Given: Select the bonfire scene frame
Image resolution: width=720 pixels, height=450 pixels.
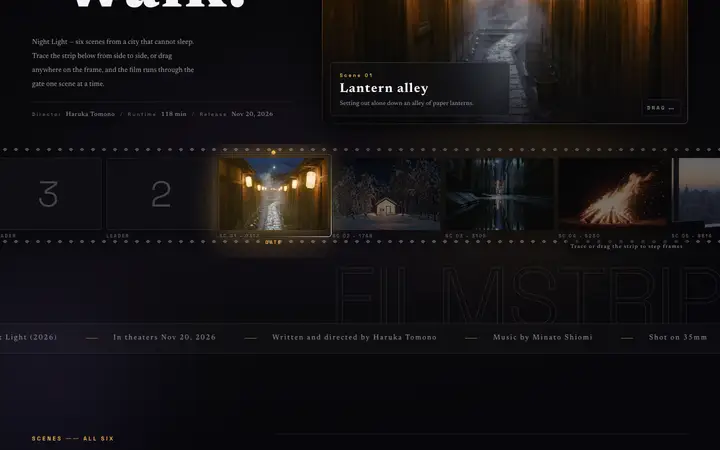Looking at the screenshot, I should (613, 194).
